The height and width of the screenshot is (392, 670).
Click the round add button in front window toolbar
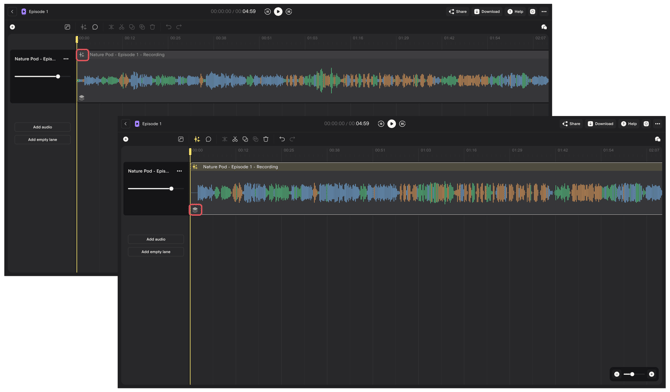[x=126, y=139]
